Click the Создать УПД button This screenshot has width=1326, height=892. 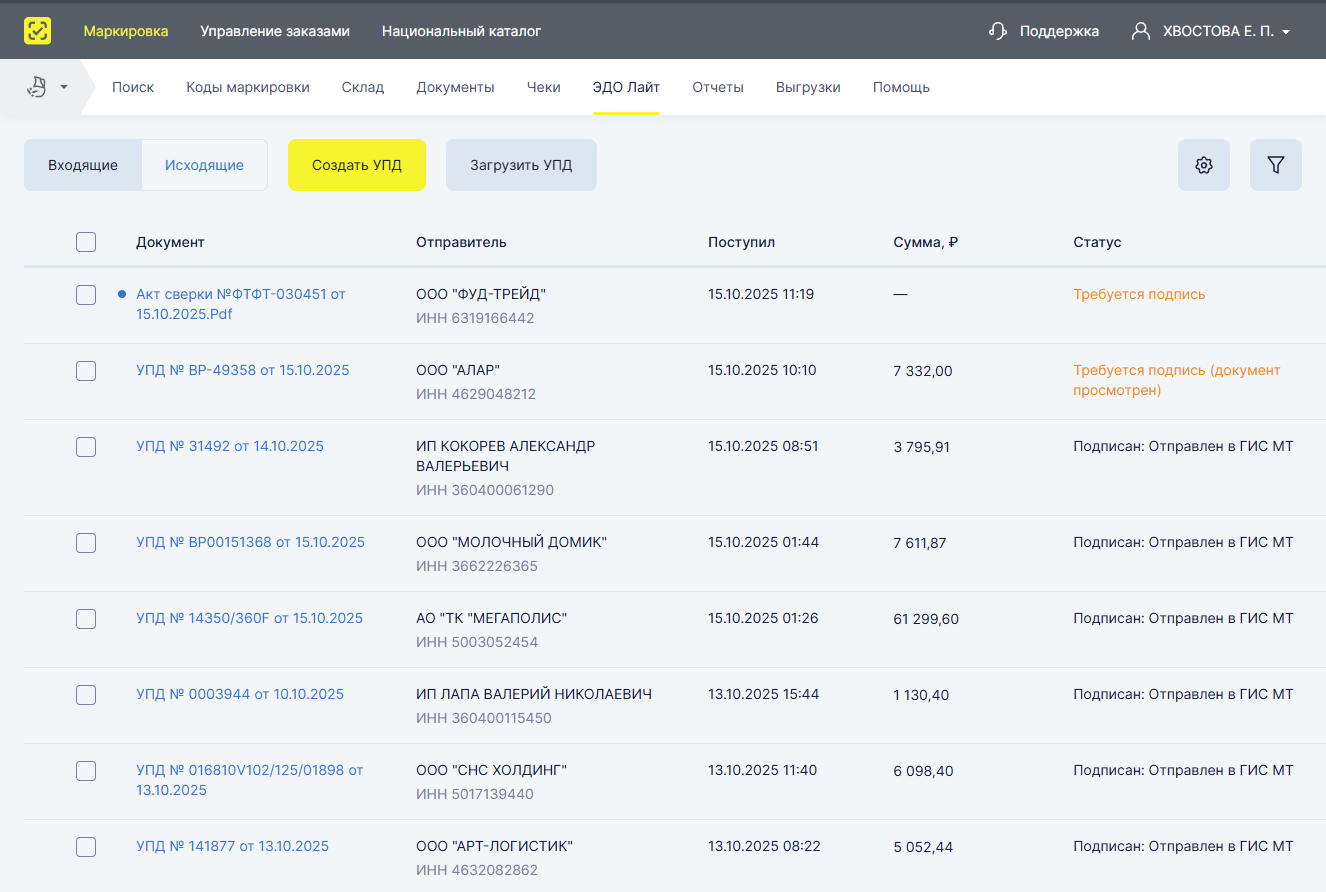[x=357, y=165]
